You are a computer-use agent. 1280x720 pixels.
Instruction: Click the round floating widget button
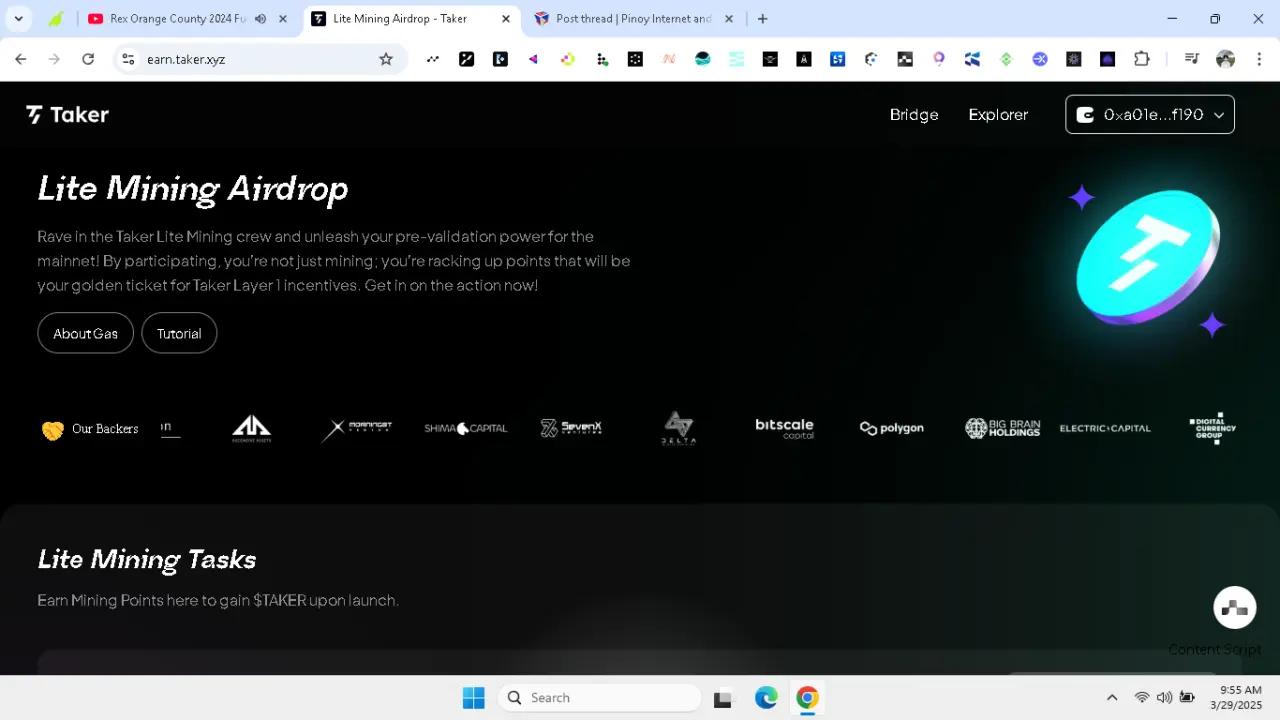click(x=1235, y=608)
